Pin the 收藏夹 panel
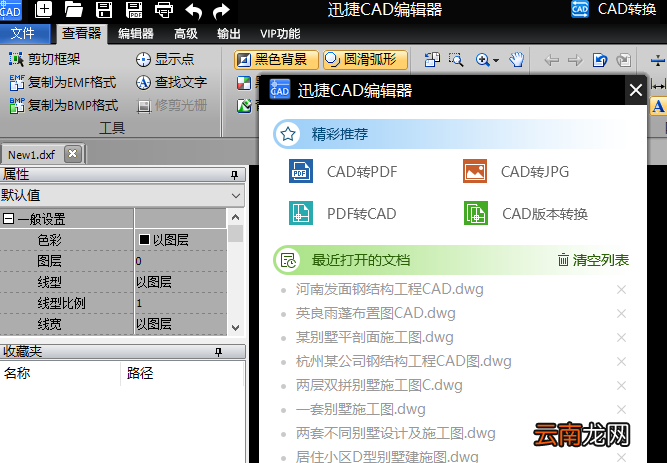The image size is (667, 463). point(219,352)
